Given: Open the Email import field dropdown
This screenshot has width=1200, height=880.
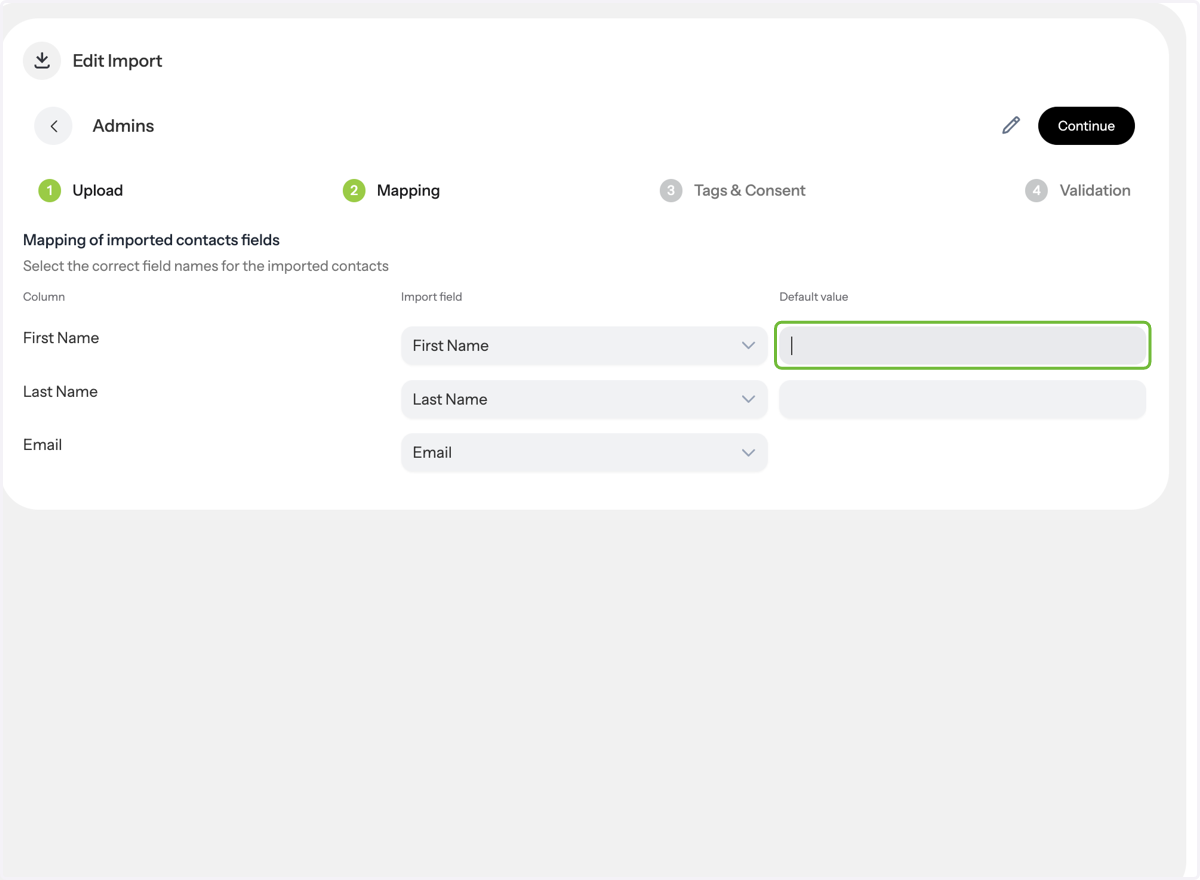Looking at the screenshot, I should 584,452.
